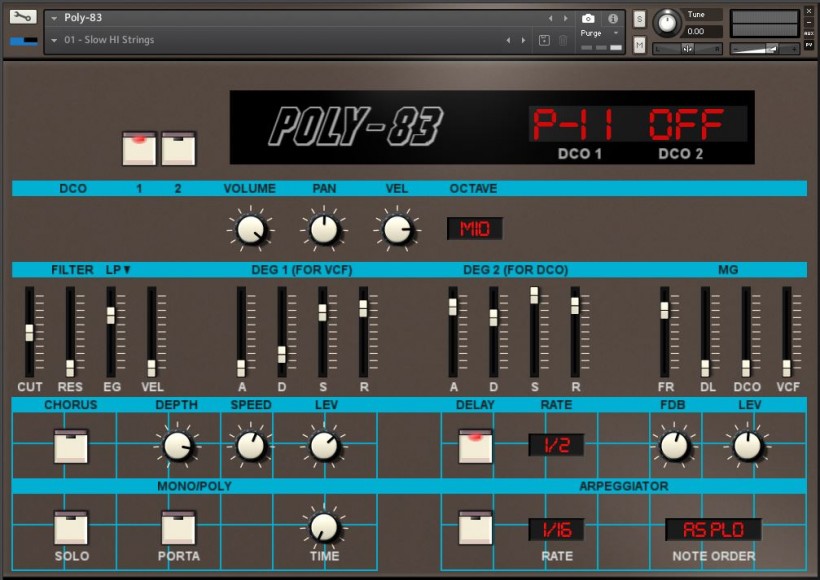Viewport: 820px width, 580px height.
Task: Expand the Poly-83 instrument name menu
Action: click(54, 18)
